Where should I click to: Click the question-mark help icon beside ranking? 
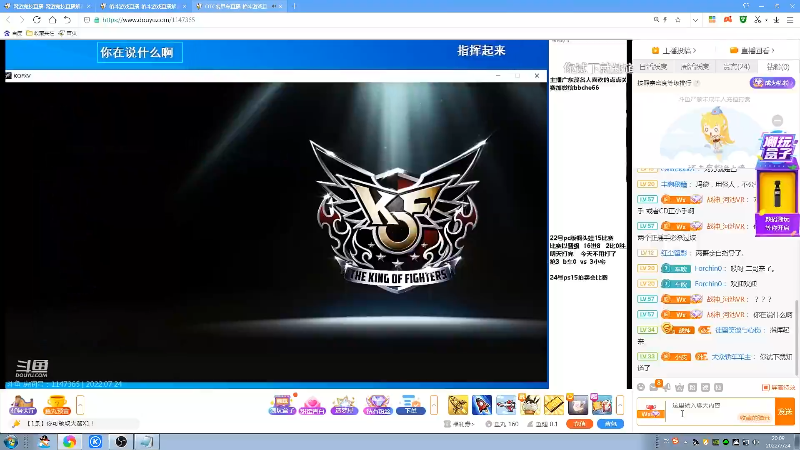697,83
